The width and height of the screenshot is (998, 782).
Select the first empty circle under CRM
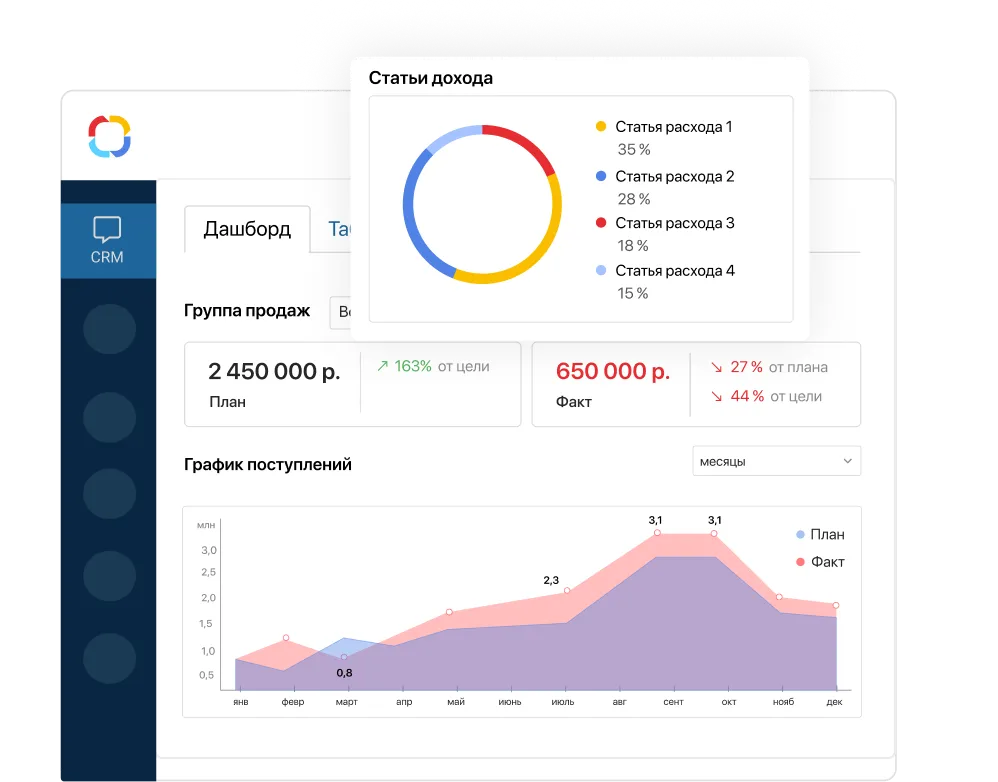tap(109, 329)
